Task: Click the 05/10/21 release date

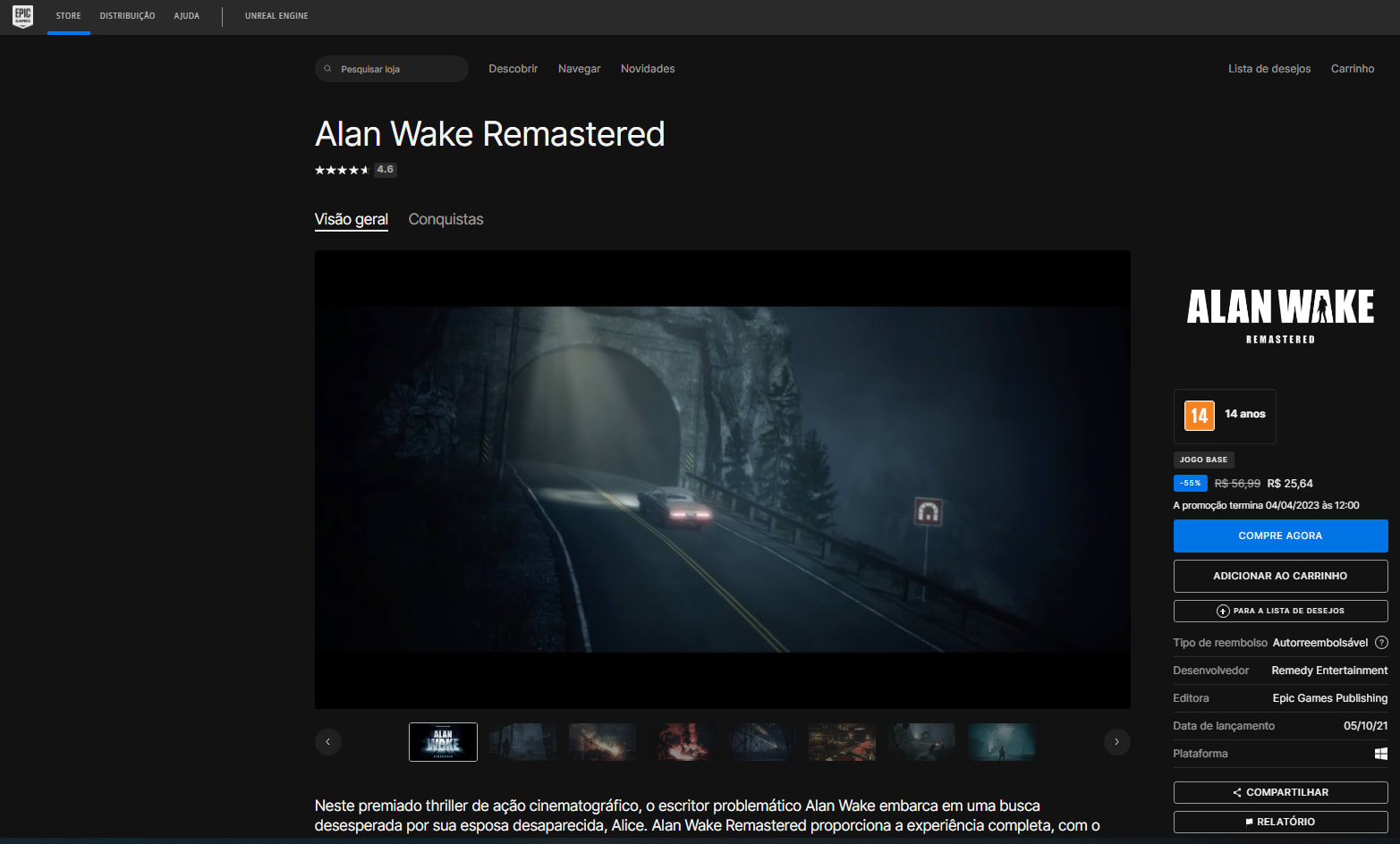Action: coord(1366,726)
